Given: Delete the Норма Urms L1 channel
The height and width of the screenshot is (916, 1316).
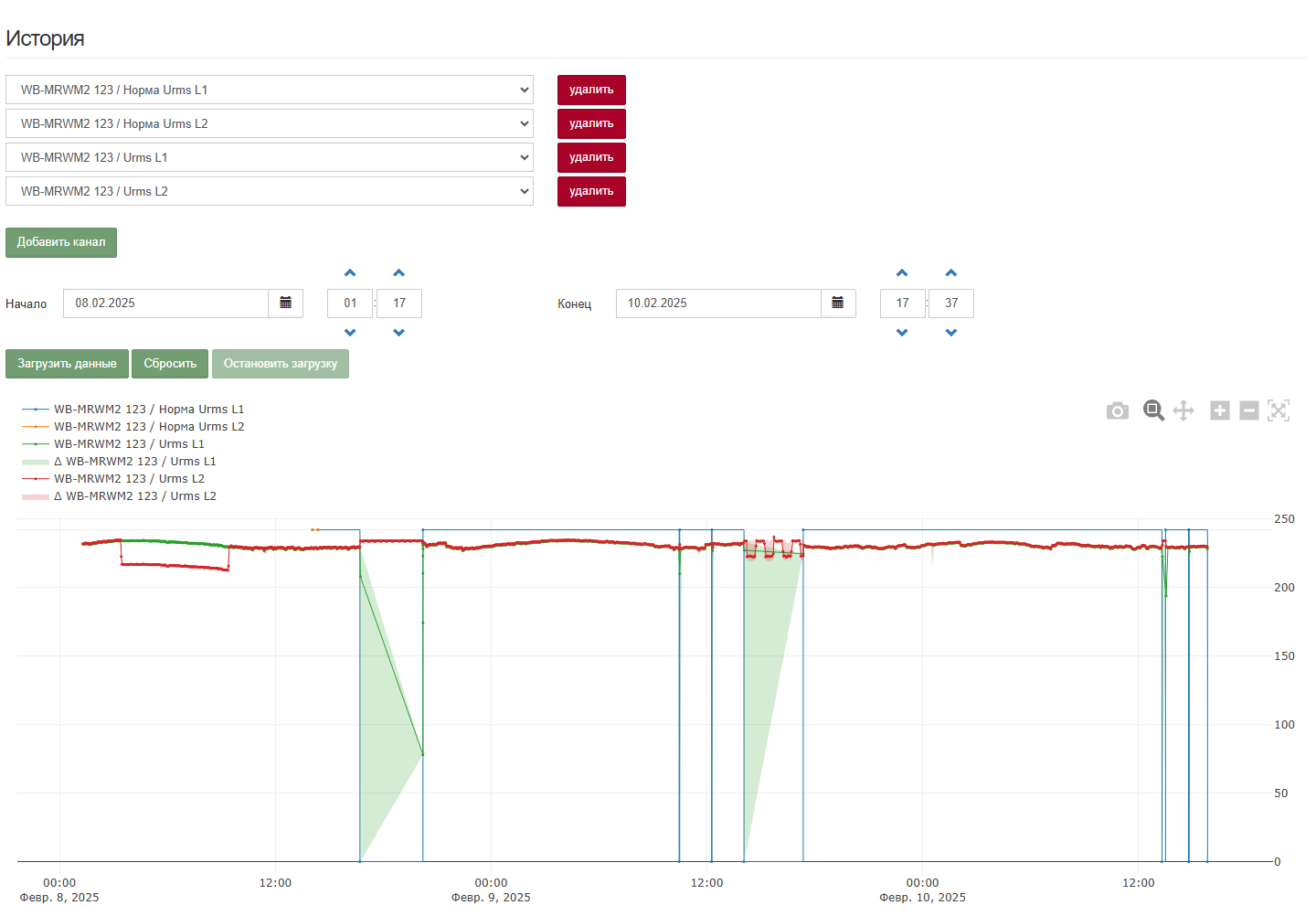Looking at the screenshot, I should click(591, 90).
